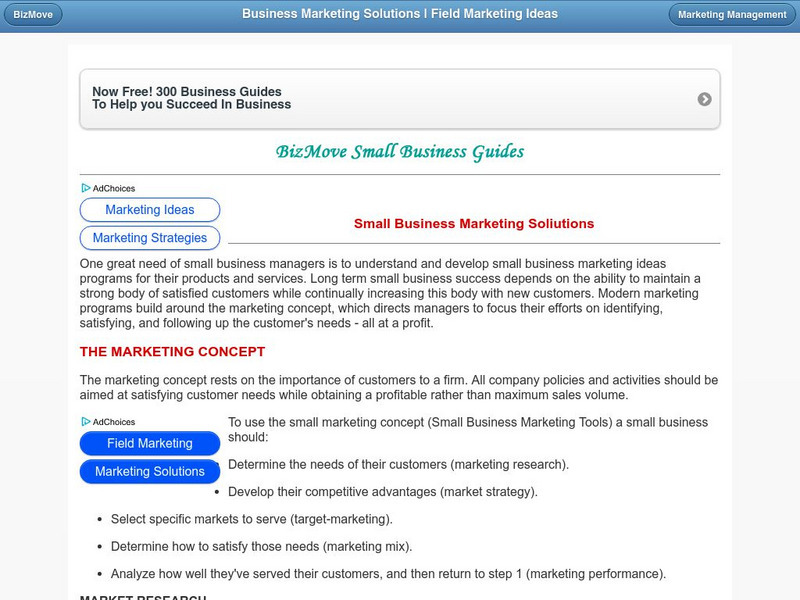Screen dimensions: 800x600
Task: Switch to the Marketing Management section
Action: pos(731,14)
